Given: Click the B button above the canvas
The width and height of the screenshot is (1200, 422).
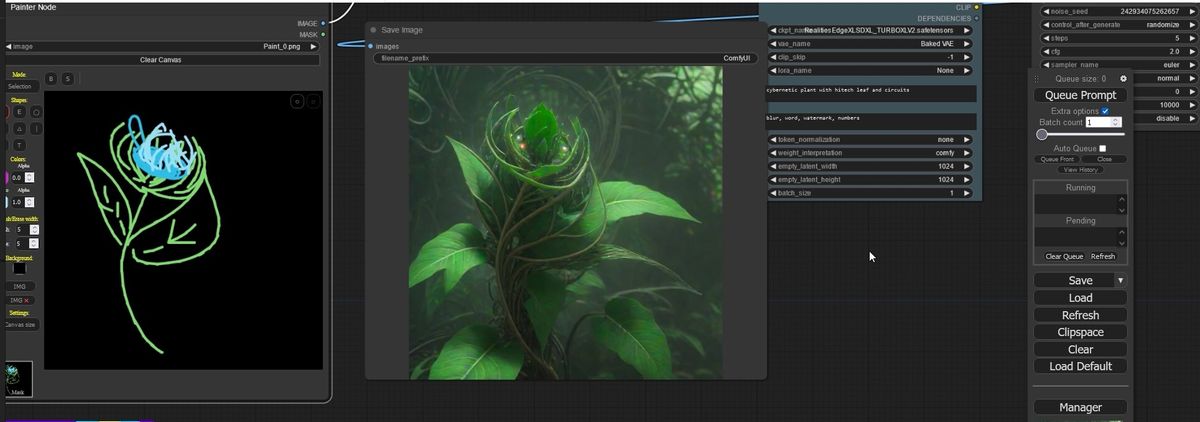Looking at the screenshot, I should tap(51, 79).
